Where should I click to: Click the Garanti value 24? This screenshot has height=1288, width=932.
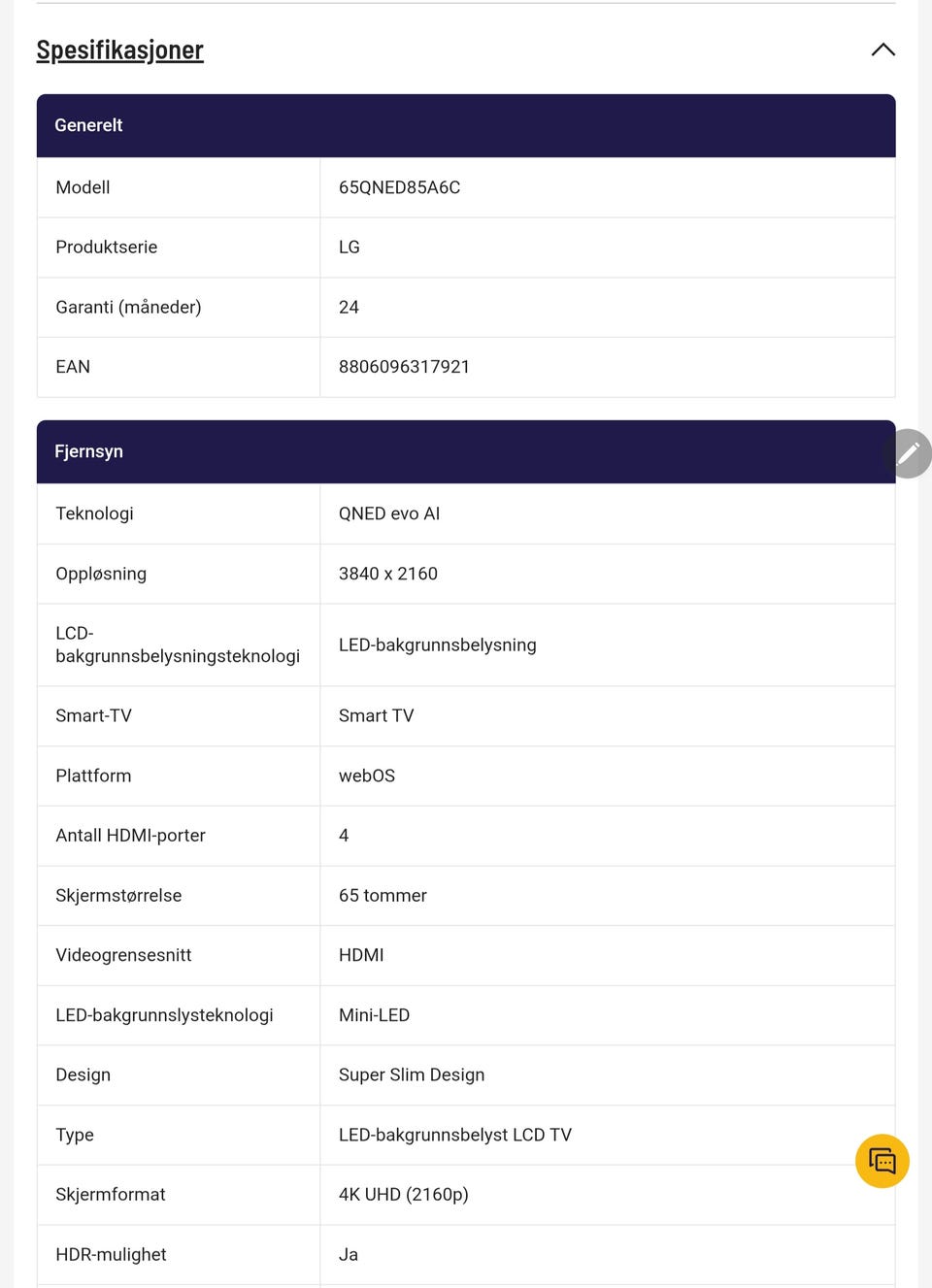point(349,307)
